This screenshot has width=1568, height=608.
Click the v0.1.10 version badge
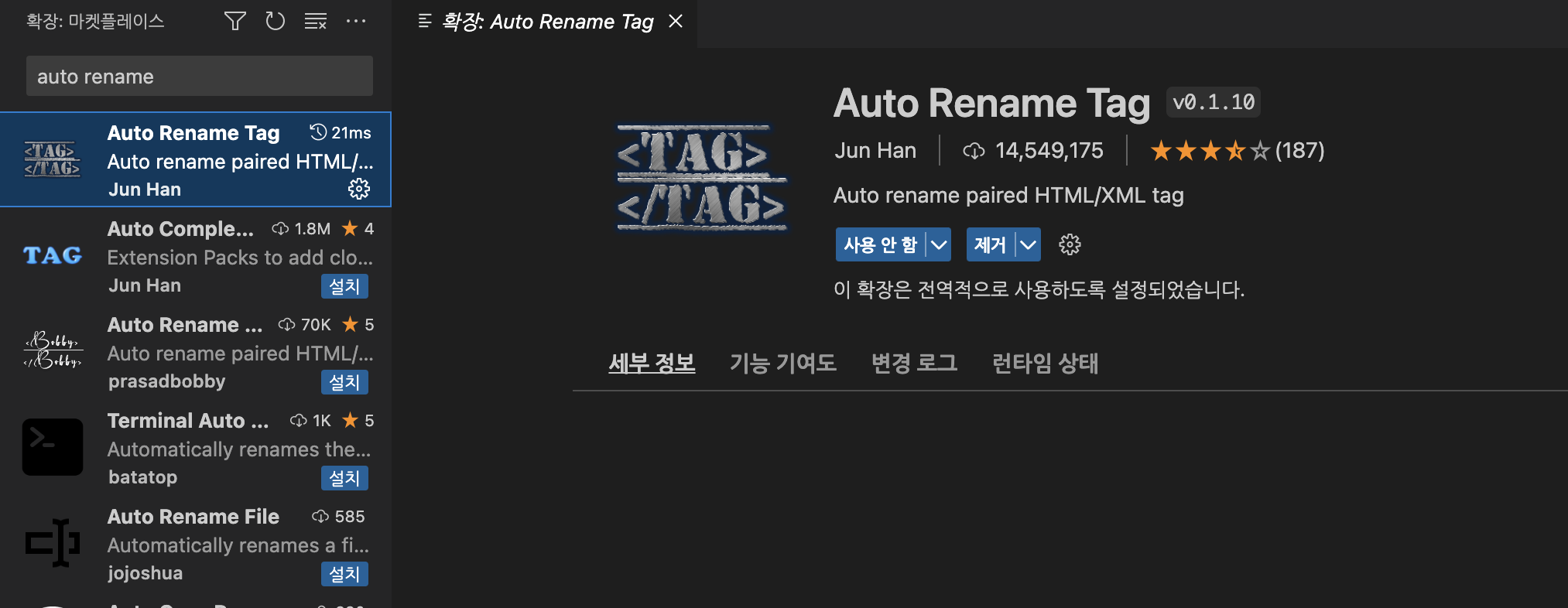[x=1214, y=102]
